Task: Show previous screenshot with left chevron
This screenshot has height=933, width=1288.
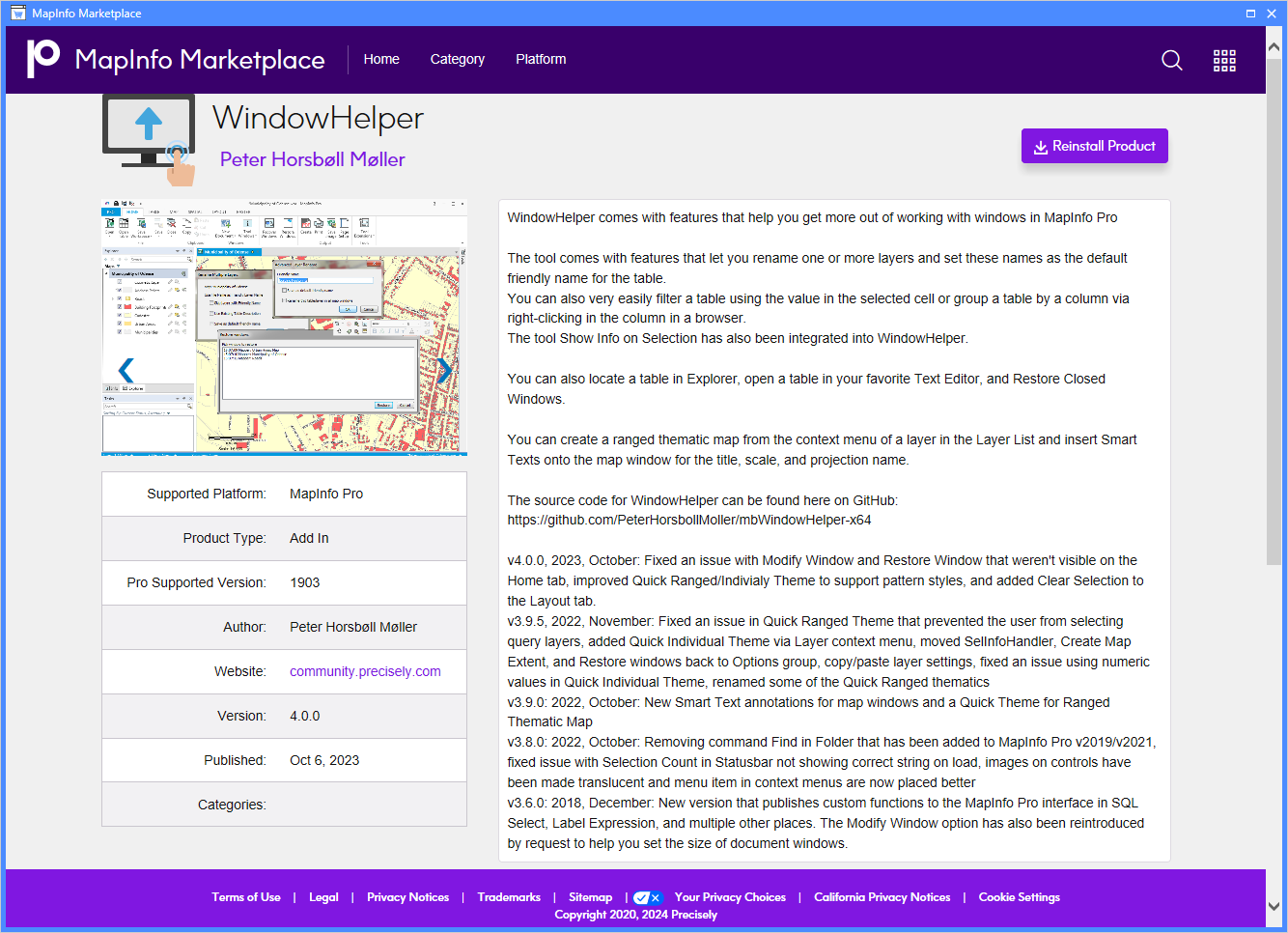Action: tap(126, 370)
